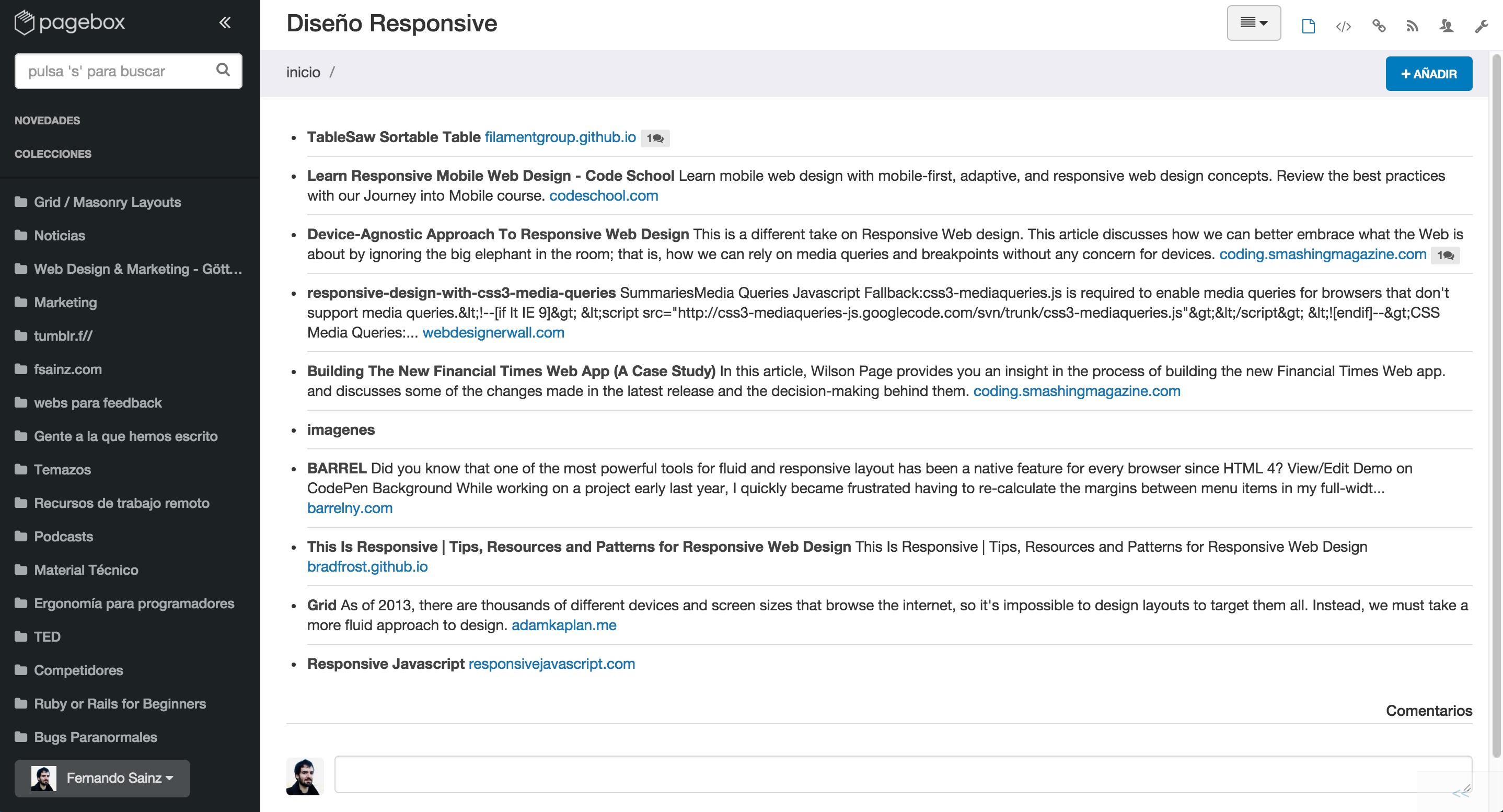The height and width of the screenshot is (812, 1503).
Task: Click the imagenes entry
Action: (341, 430)
